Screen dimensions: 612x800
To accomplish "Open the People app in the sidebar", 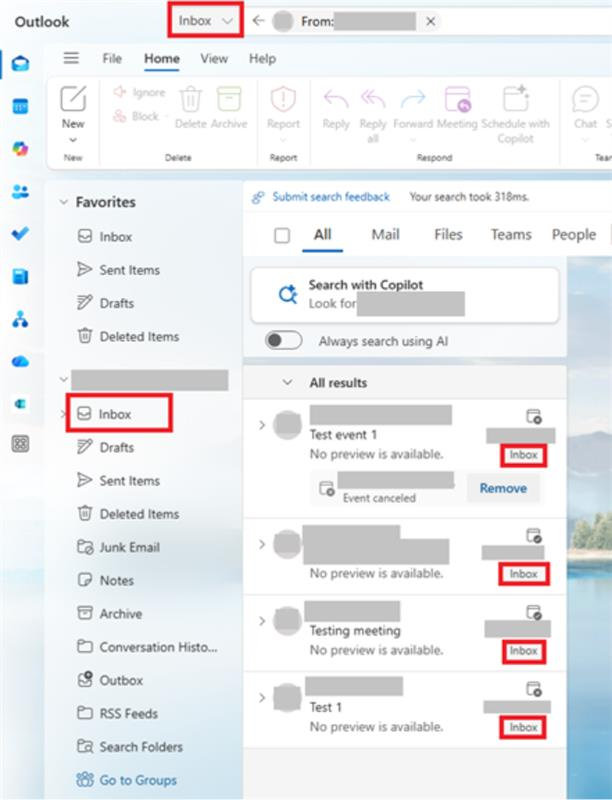I will 20,191.
